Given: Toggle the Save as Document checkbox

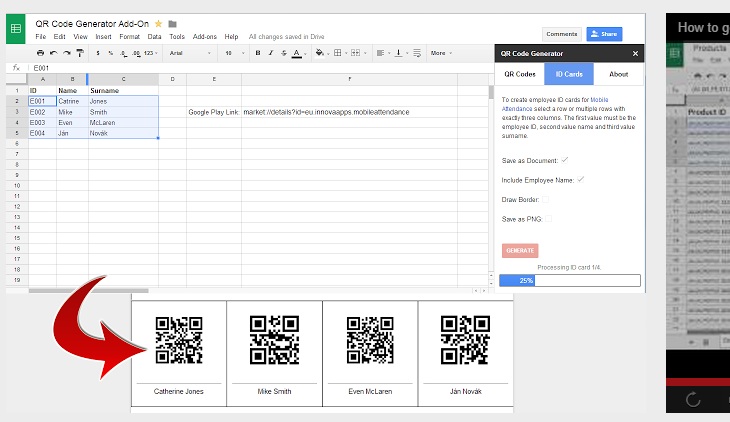Looking at the screenshot, I should coord(565,160).
